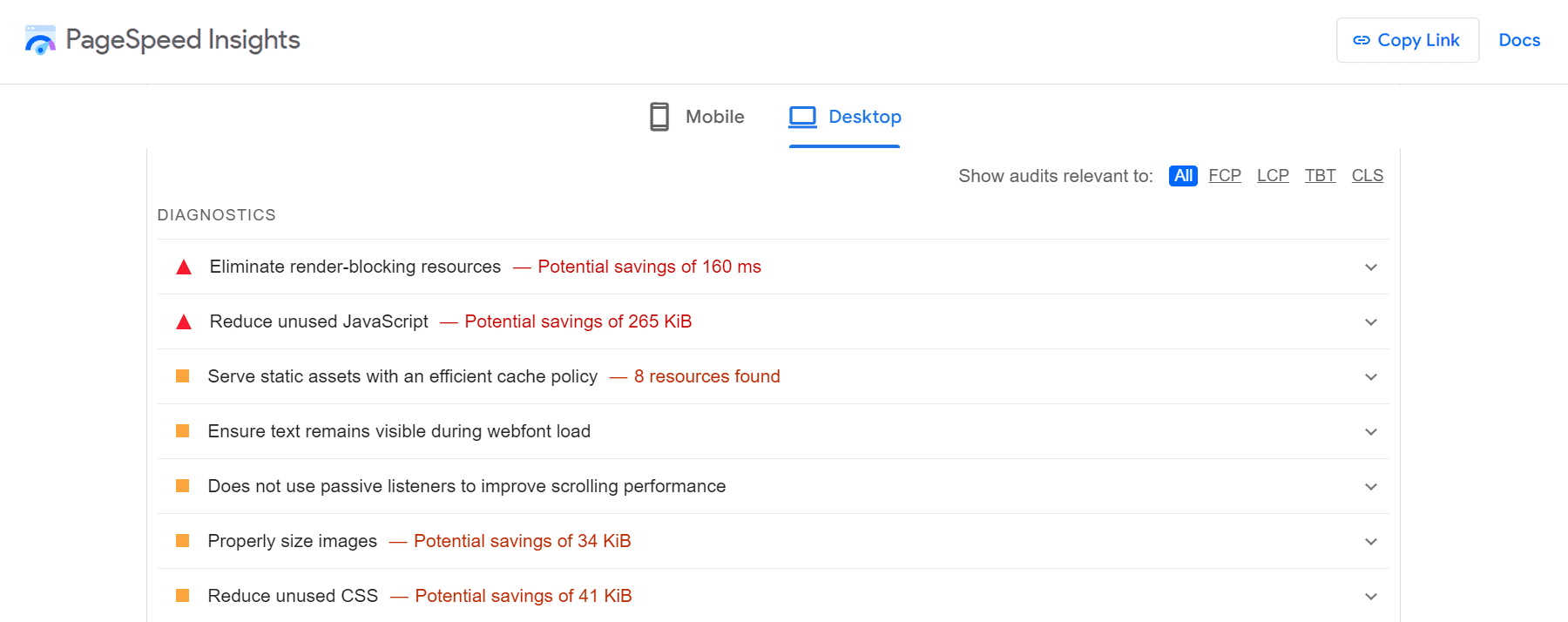Click the mobile phone icon

tap(659, 117)
